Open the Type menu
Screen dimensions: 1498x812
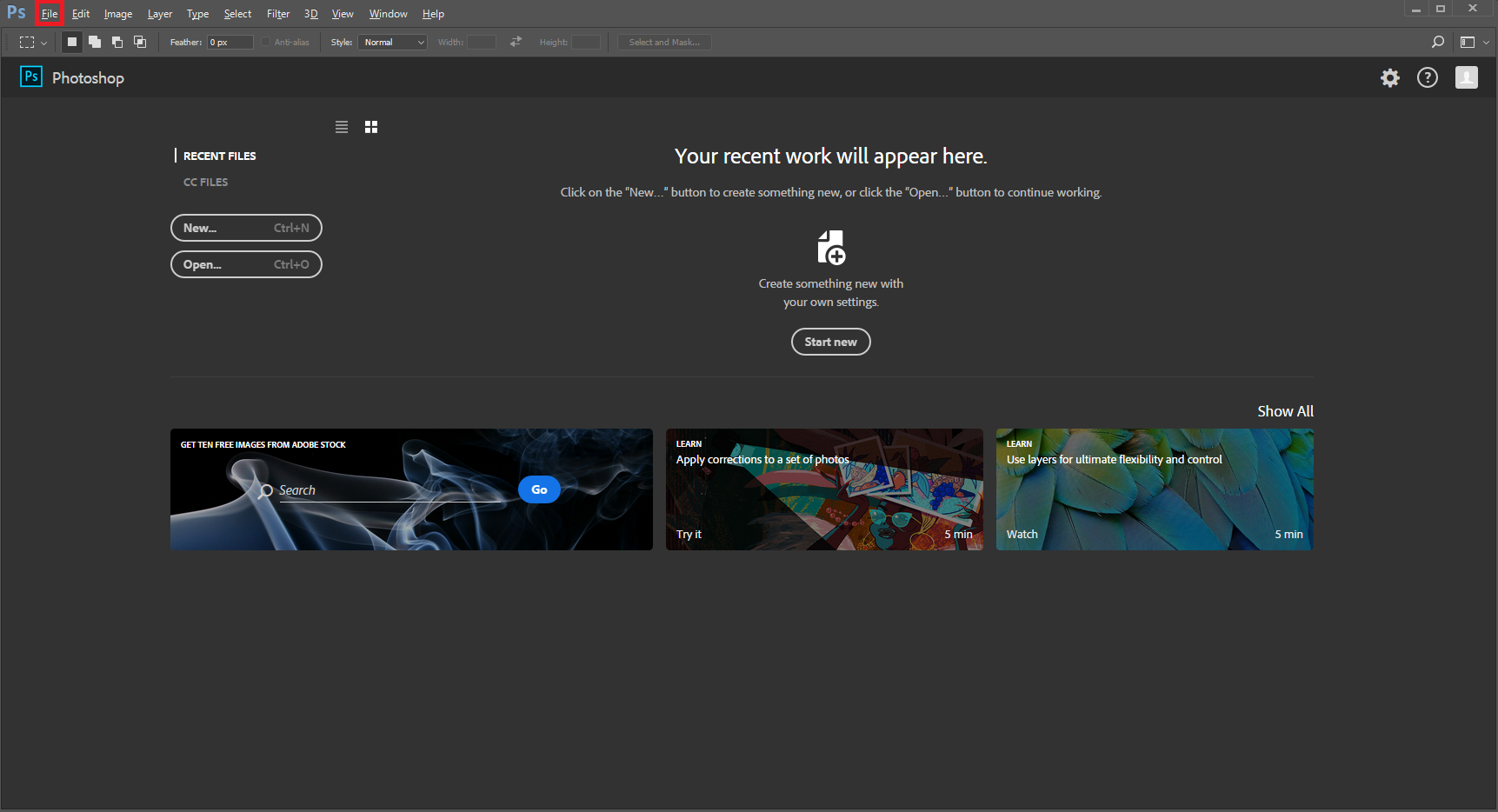pos(198,14)
